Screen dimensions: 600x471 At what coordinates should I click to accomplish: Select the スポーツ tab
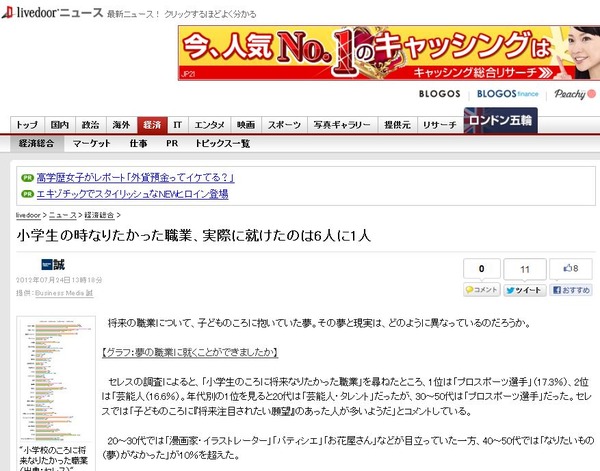(x=284, y=125)
